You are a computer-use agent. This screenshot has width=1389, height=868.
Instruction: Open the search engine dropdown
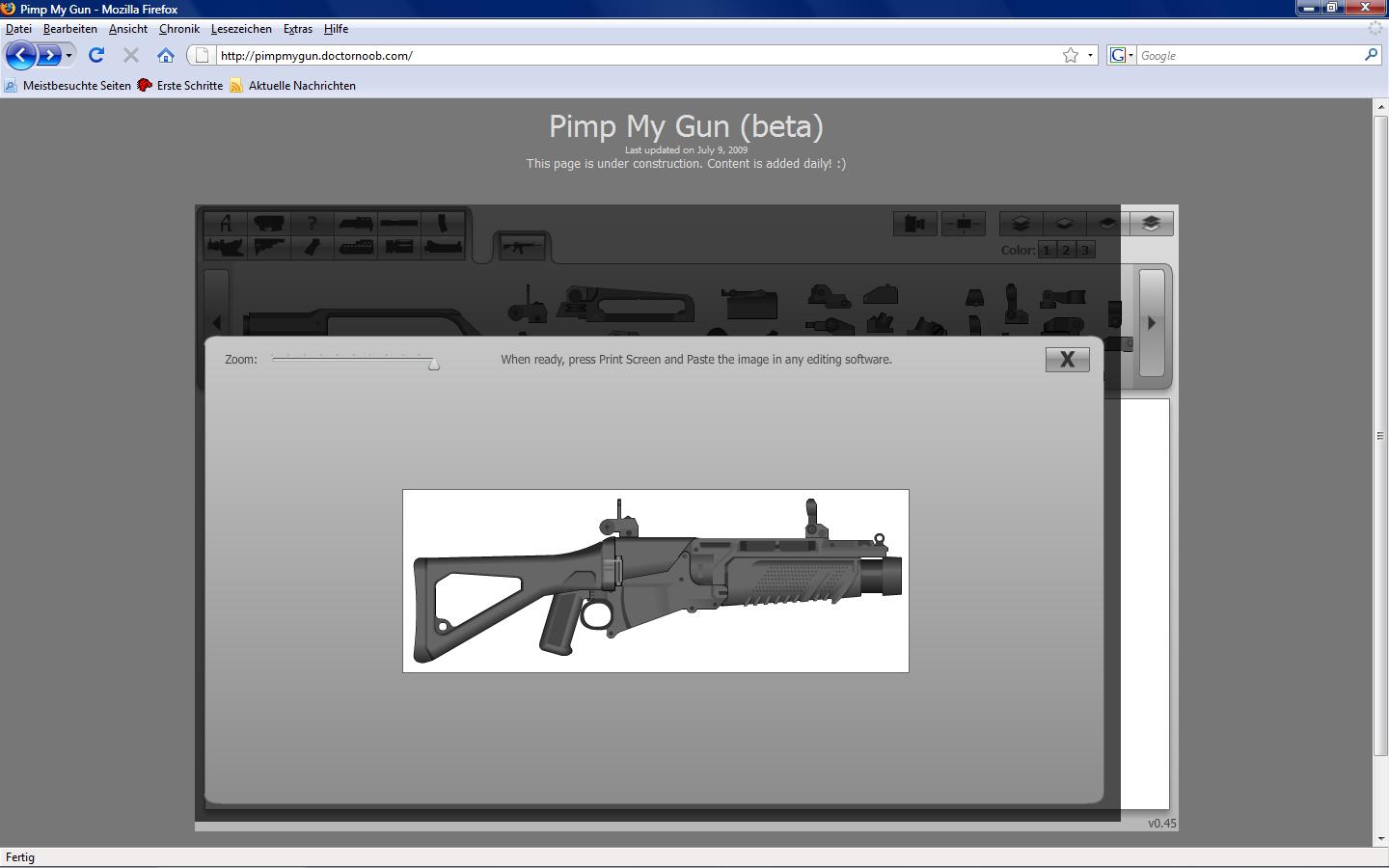pos(1122,55)
